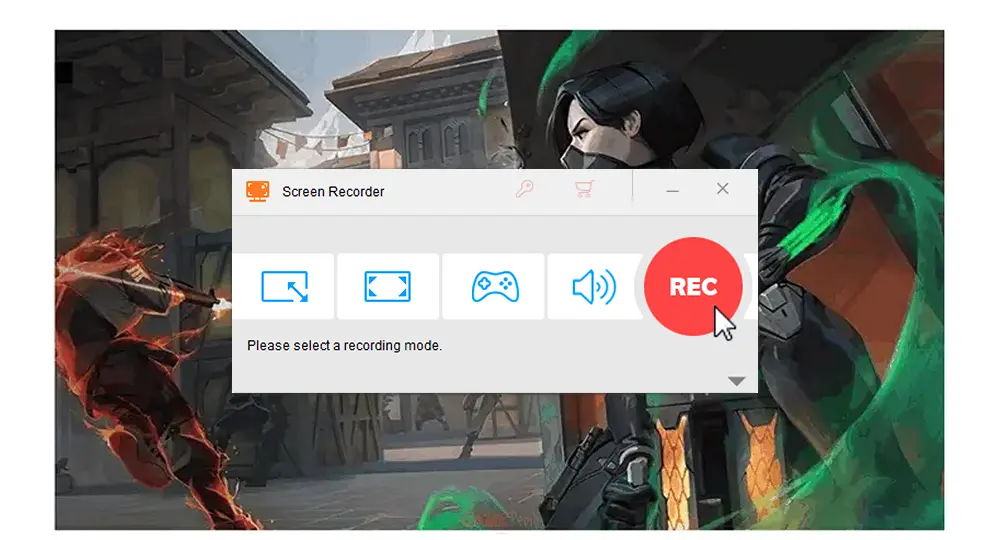The image size is (1000, 540).
Task: Select custom region recording mode
Action: tap(284, 286)
